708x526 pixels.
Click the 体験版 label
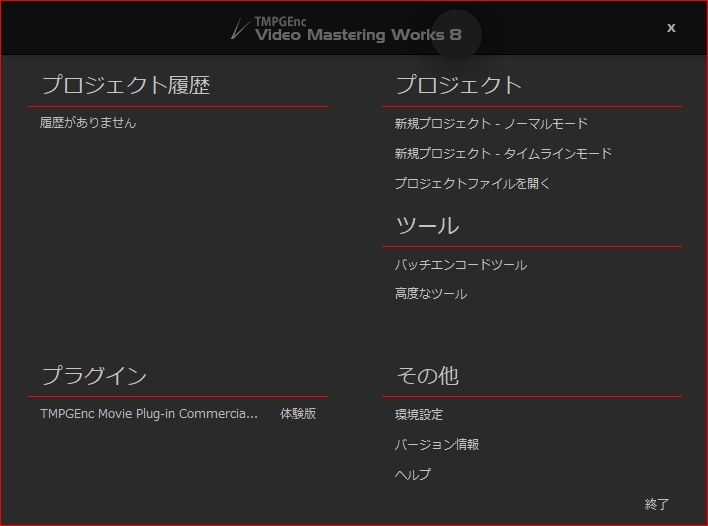click(x=298, y=414)
